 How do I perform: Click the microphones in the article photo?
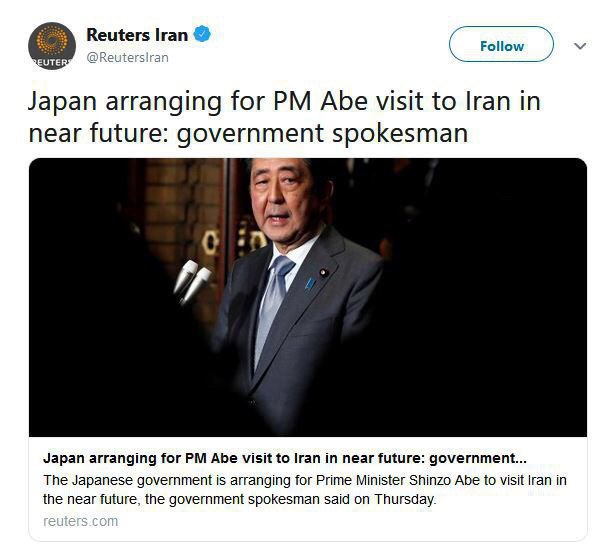(x=193, y=281)
